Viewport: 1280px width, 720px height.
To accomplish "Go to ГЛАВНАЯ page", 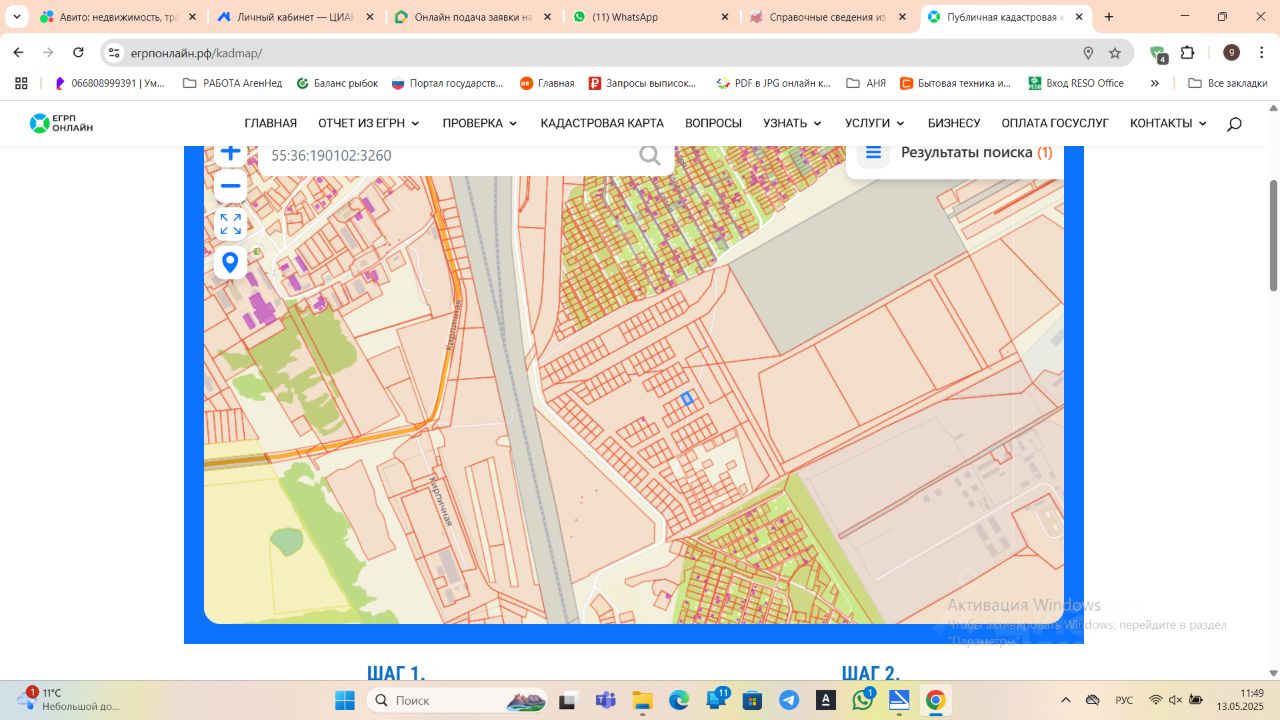I will (x=270, y=123).
